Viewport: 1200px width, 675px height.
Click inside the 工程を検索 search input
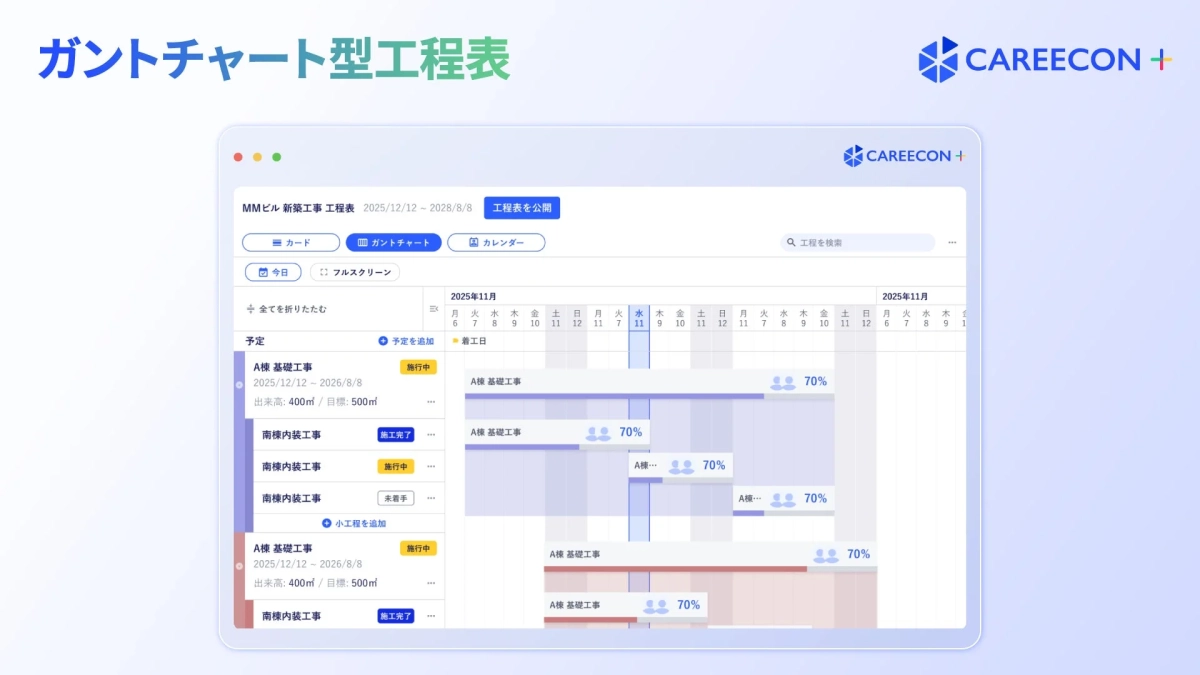pyautogui.click(x=860, y=243)
